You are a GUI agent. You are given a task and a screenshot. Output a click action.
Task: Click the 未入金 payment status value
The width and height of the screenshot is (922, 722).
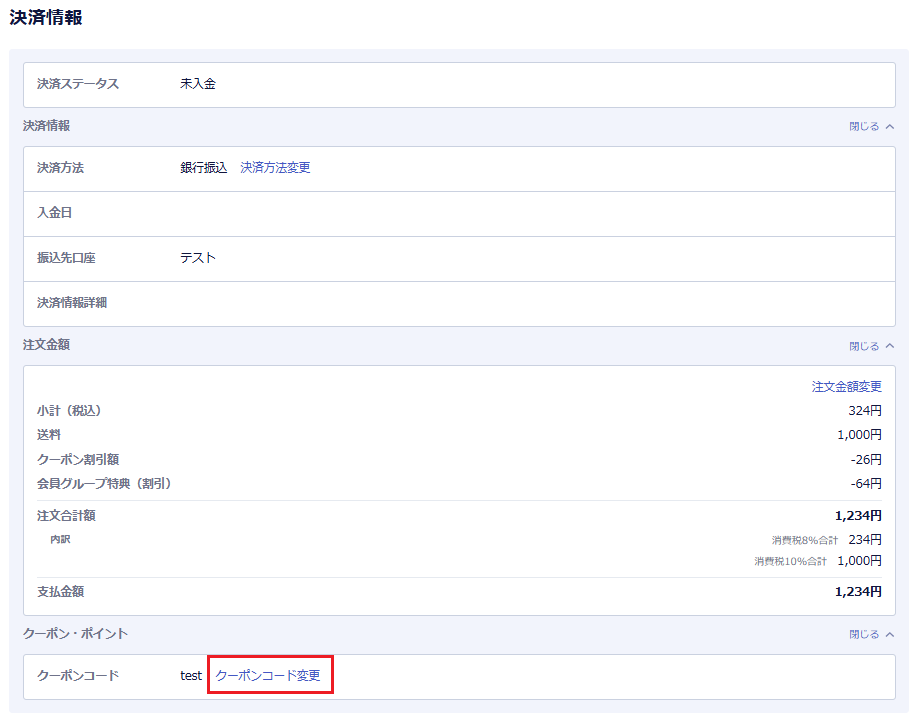click(x=197, y=84)
